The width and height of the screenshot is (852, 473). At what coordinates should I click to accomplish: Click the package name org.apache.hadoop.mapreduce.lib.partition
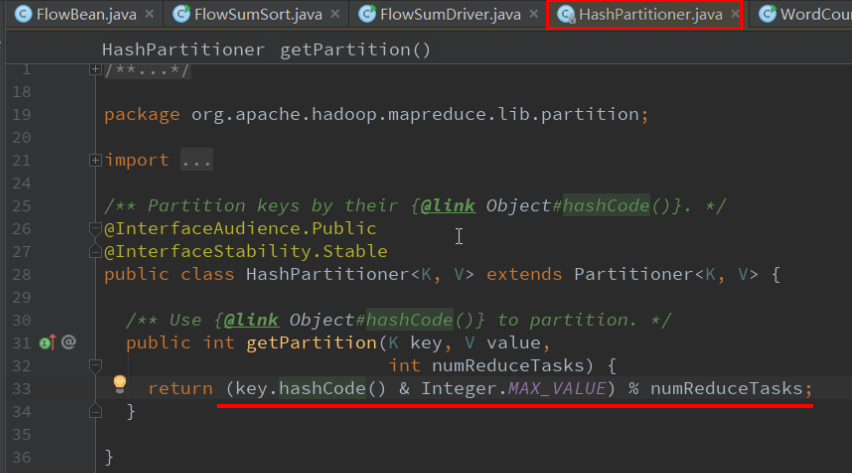pos(415,114)
